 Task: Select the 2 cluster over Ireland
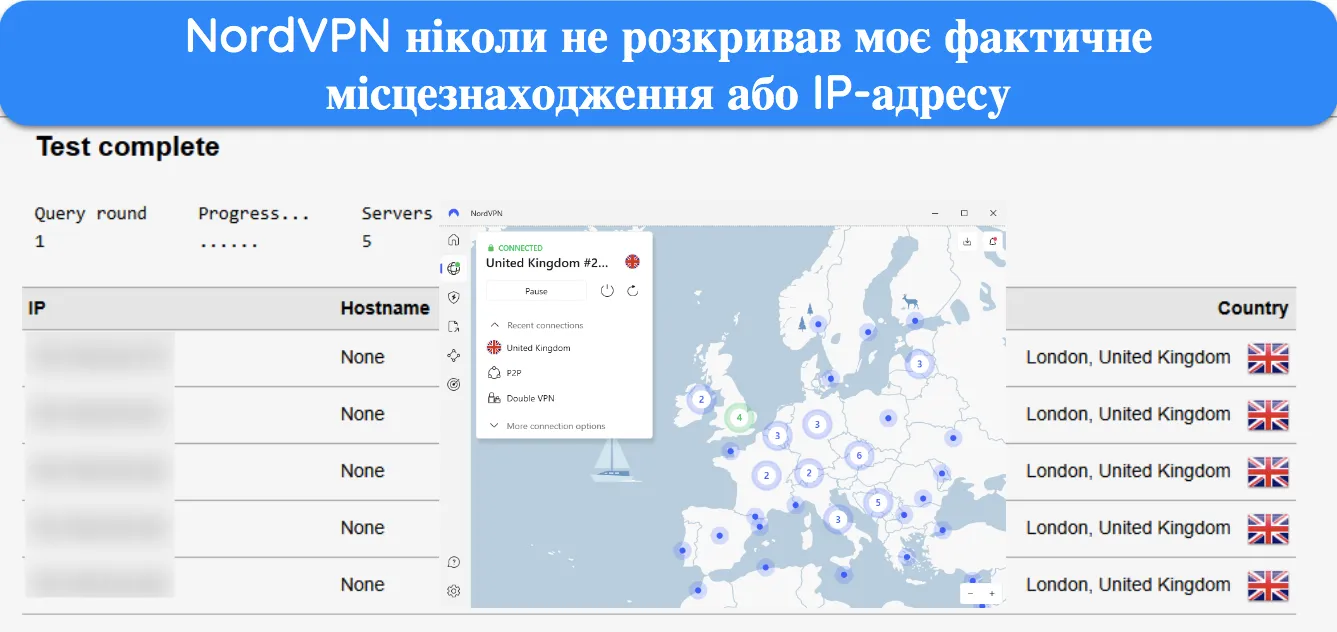pos(702,399)
